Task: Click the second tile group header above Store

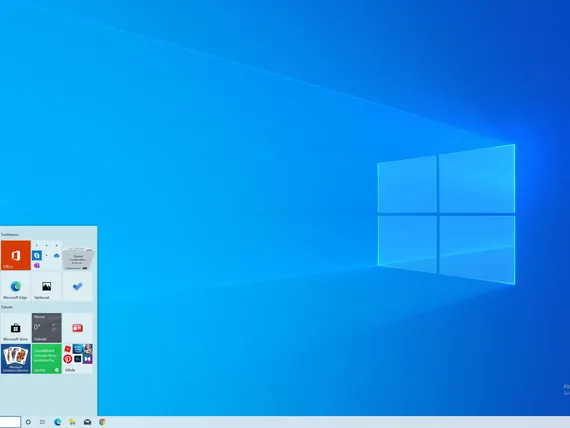Action: pos(7,307)
